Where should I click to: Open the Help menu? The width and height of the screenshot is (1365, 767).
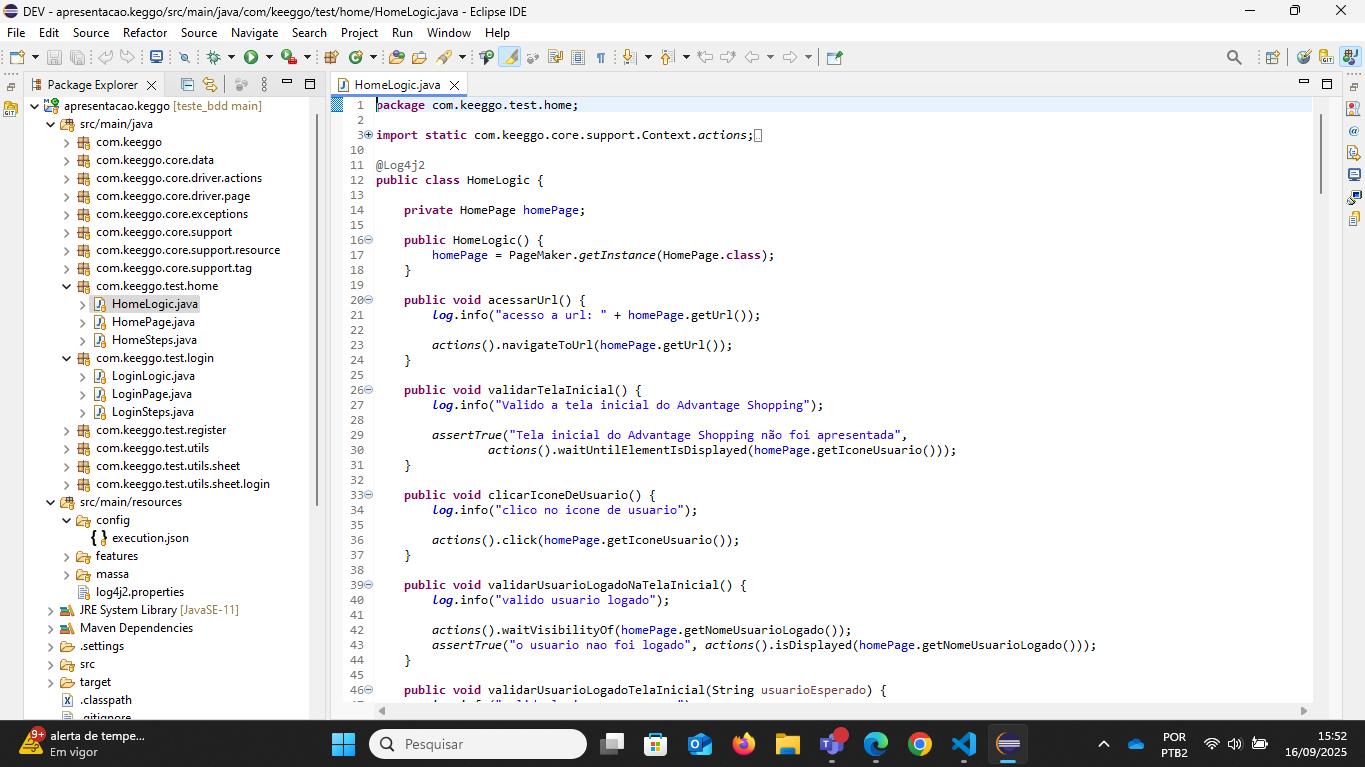[x=497, y=33]
